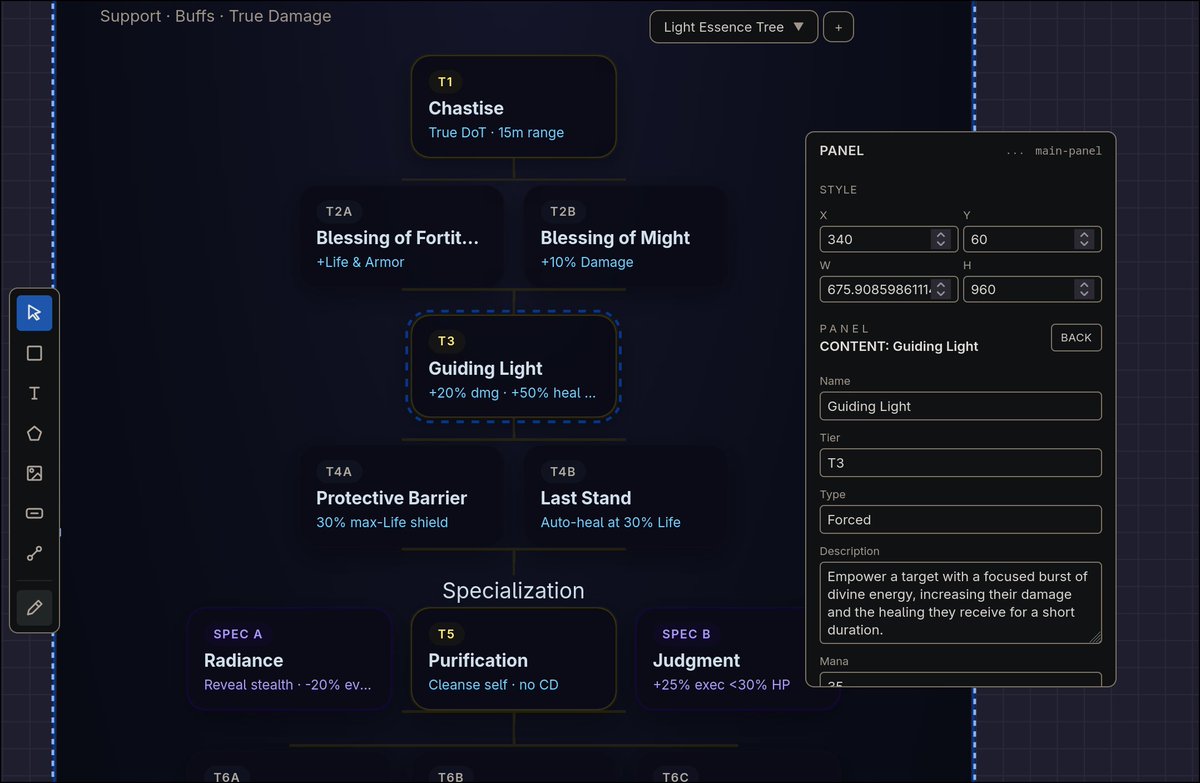Screen dimensions: 1200x783
Task: Select the rectangle tool
Action: [x=34, y=353]
